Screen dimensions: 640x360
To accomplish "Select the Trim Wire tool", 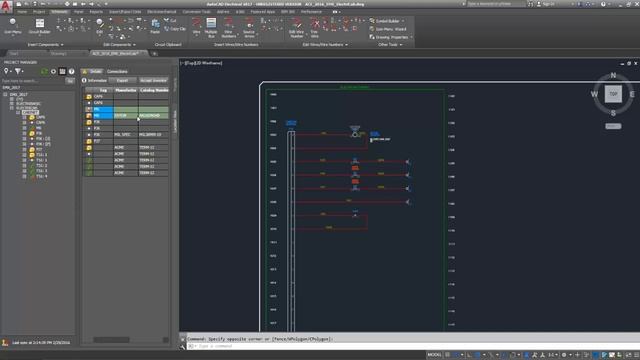I will pos(314,27).
